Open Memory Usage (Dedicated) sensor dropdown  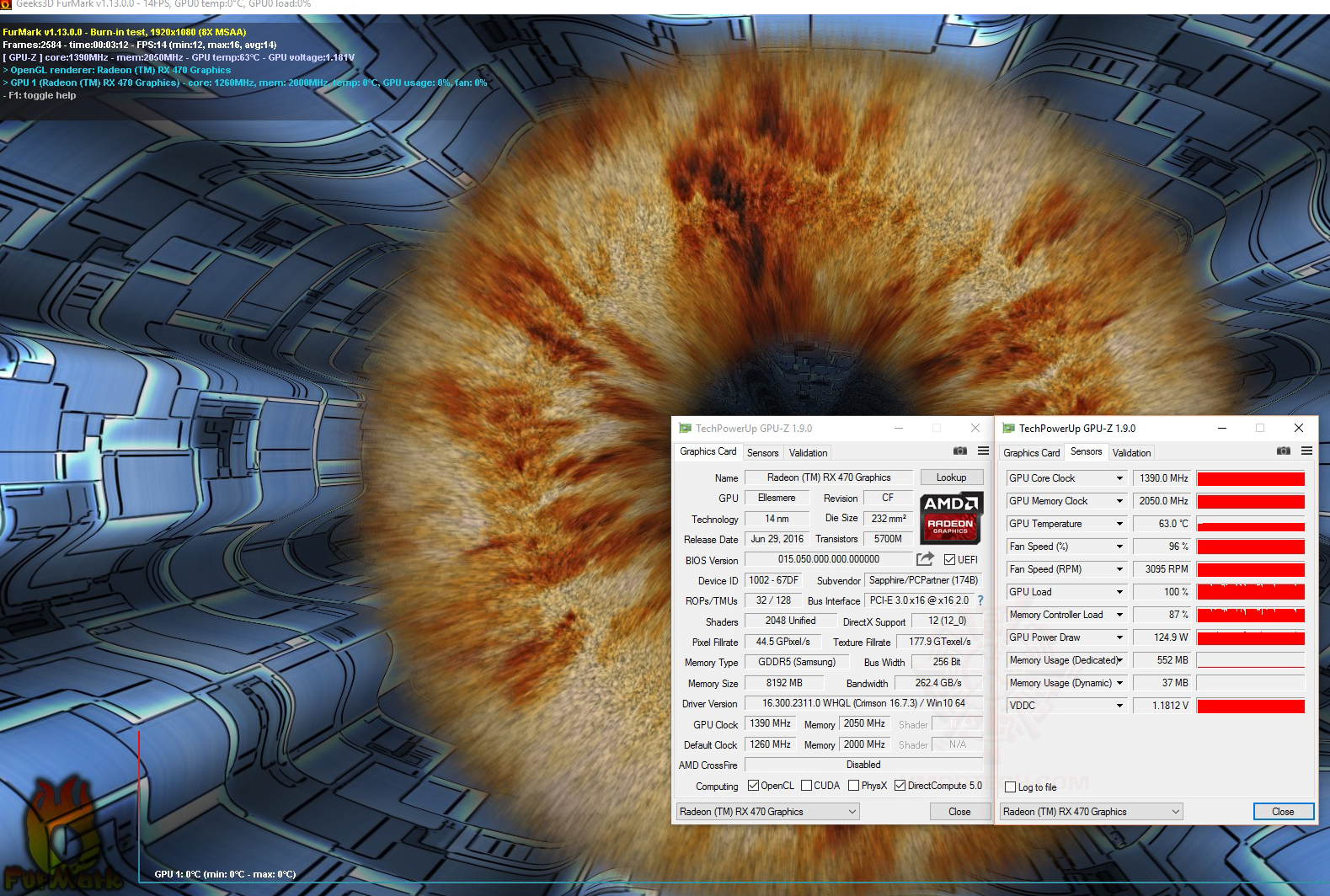pos(1119,660)
